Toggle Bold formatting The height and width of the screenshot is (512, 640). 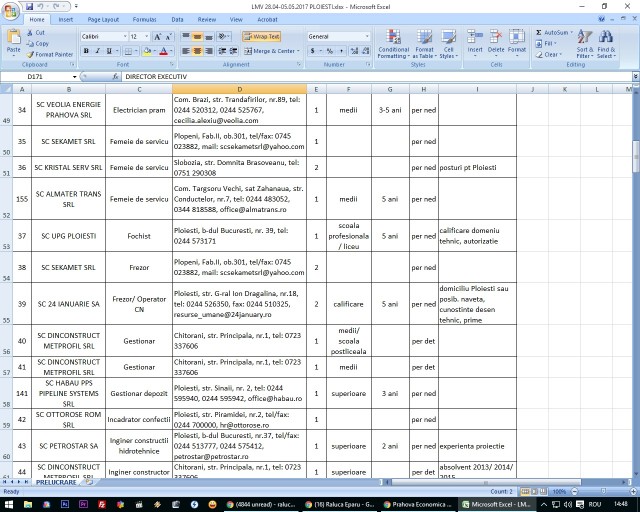pyautogui.click(x=86, y=51)
